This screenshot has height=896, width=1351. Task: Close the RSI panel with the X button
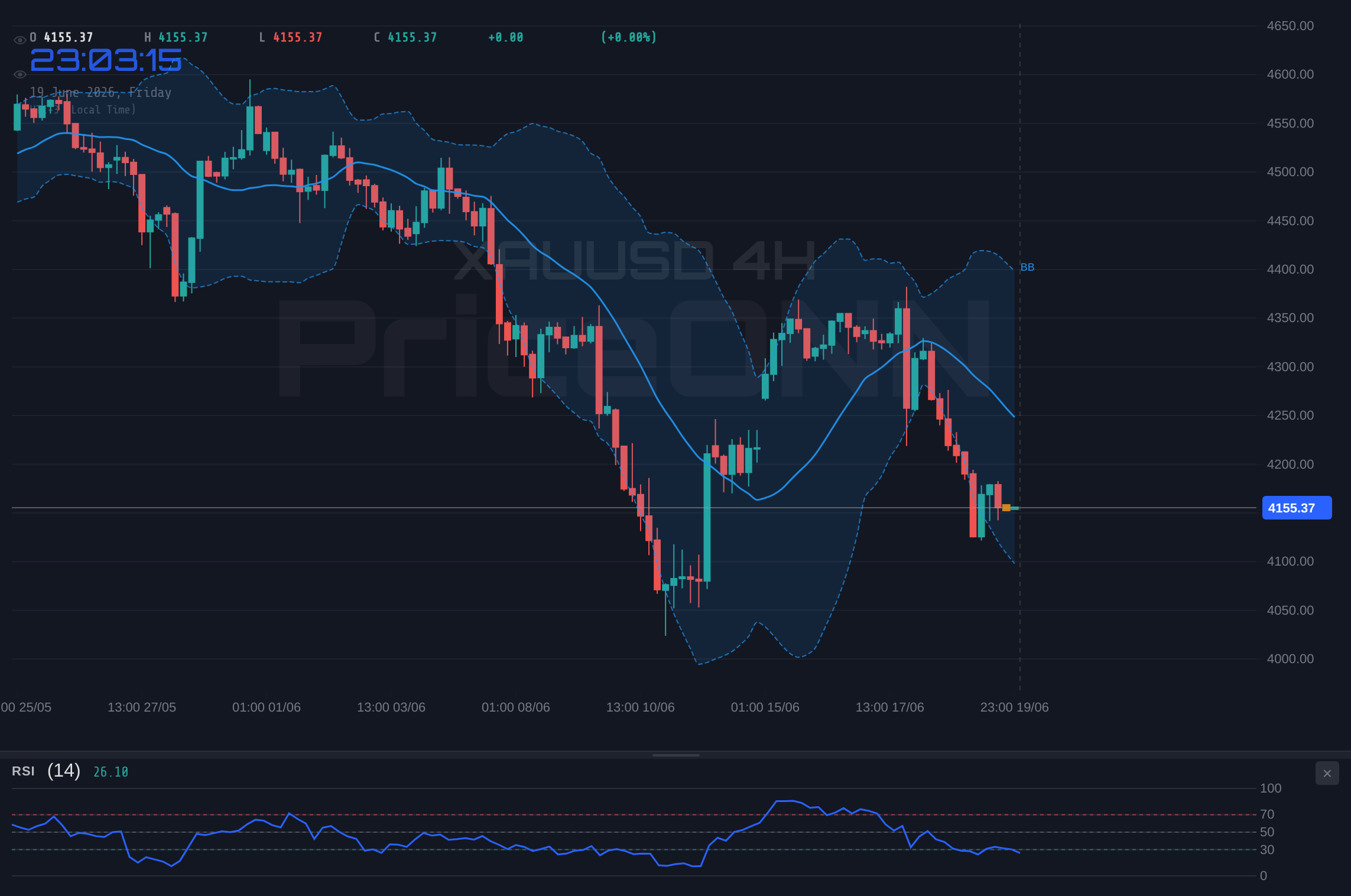(1327, 773)
